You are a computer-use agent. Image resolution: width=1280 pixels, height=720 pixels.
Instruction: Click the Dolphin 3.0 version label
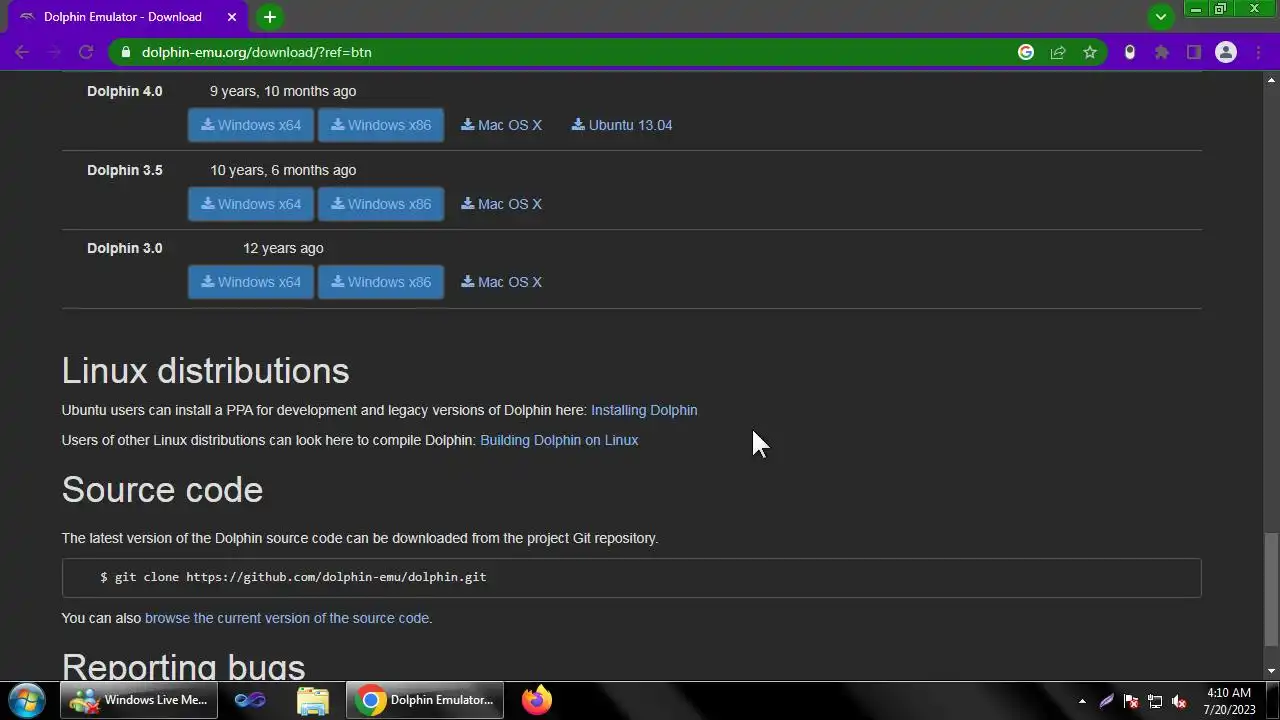(x=124, y=248)
